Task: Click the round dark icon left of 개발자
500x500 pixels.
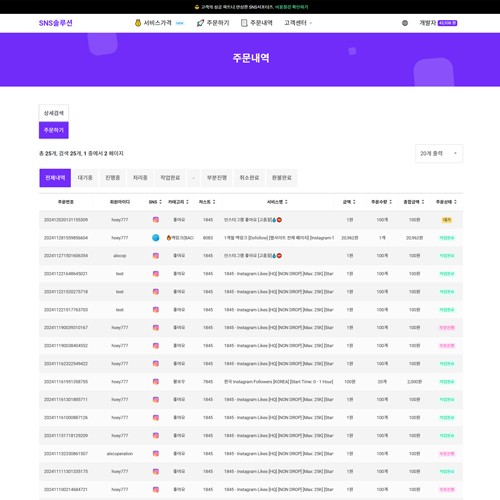Action: point(405,23)
